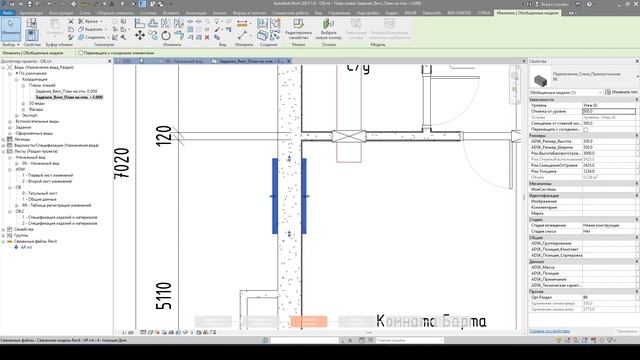Select the Copy tool next to Move
The image size is (640, 360).
(153, 36)
